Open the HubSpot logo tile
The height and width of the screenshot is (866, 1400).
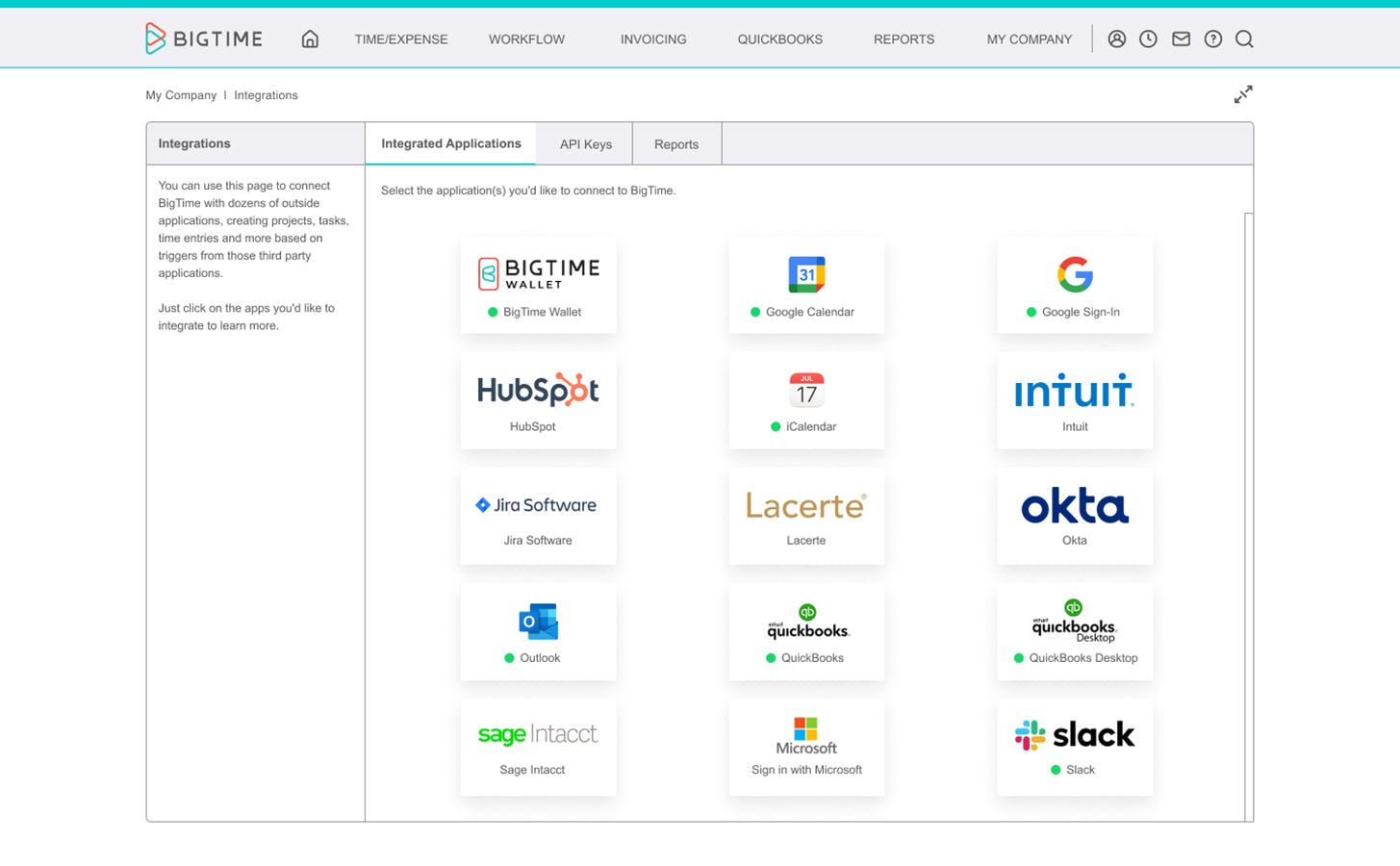(x=539, y=390)
